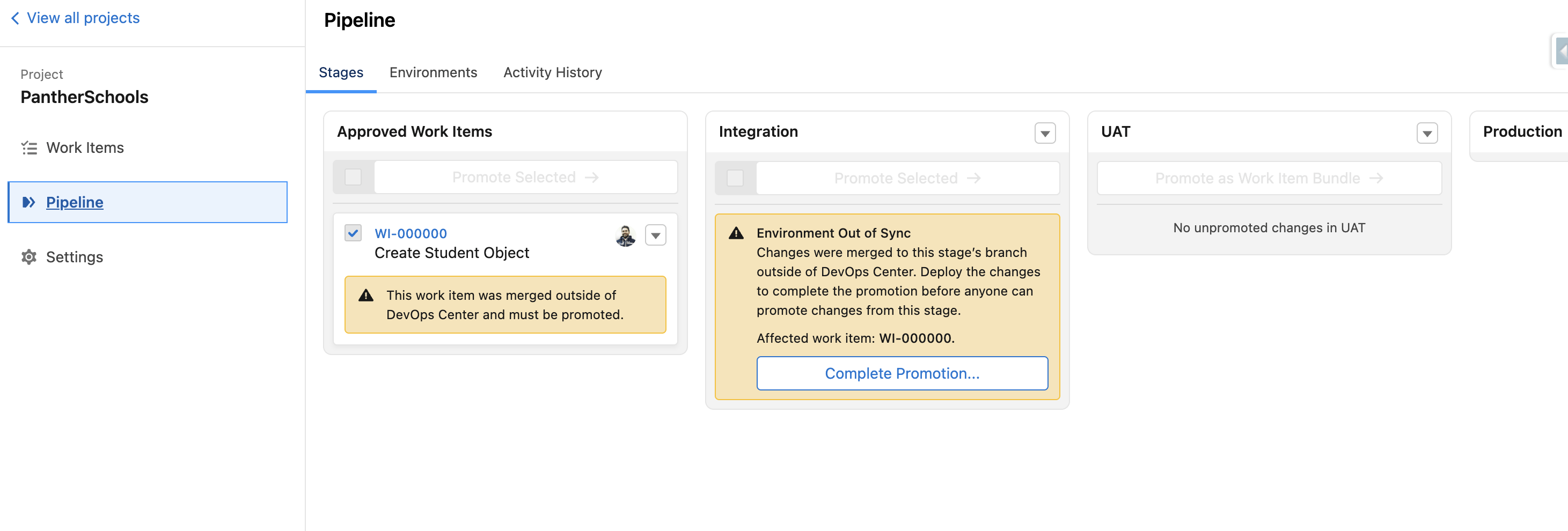1568x531 pixels.
Task: Click the assignee avatar on WI-000000
Action: tap(625, 235)
